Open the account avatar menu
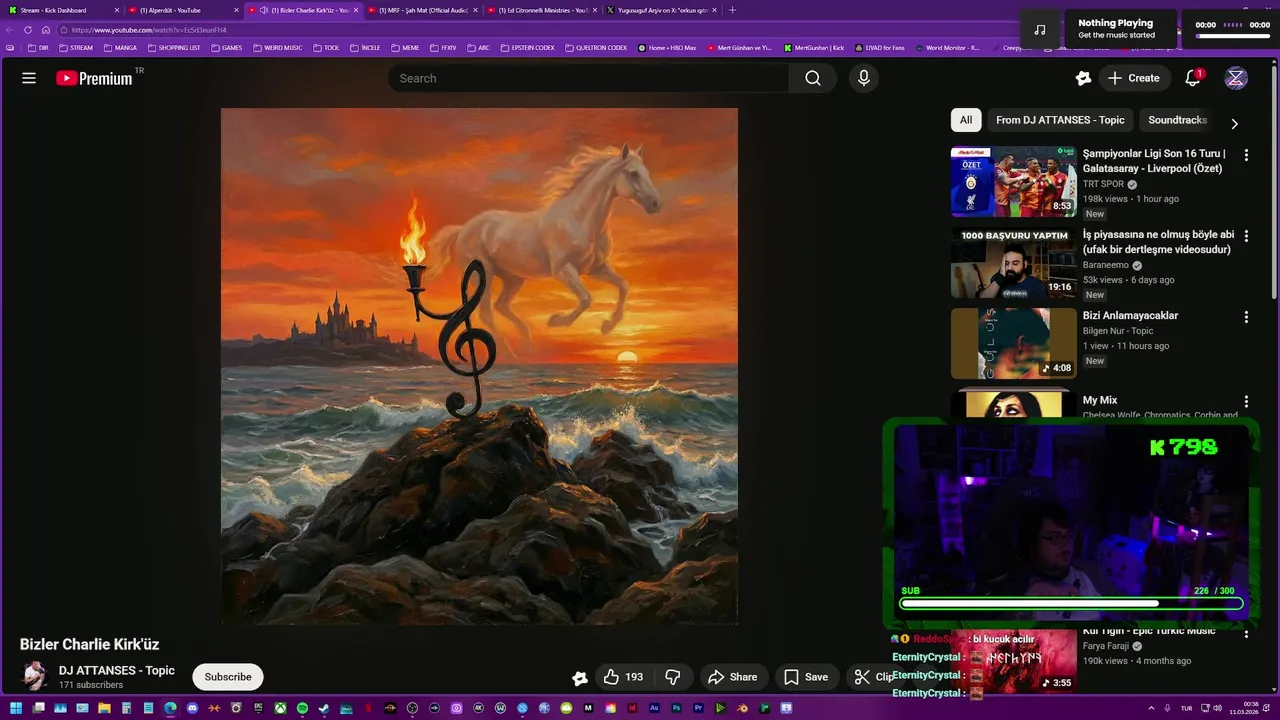1280x720 pixels. click(x=1236, y=78)
